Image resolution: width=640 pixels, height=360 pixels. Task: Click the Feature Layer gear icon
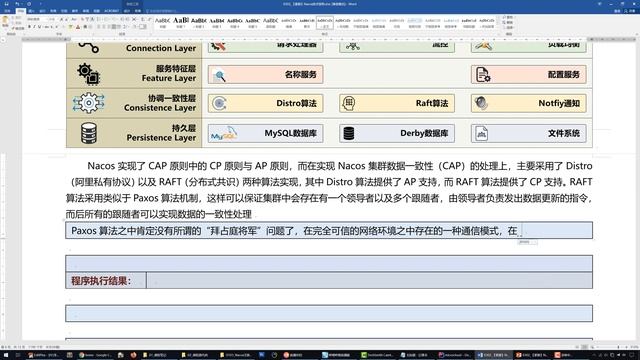click(x=89, y=74)
